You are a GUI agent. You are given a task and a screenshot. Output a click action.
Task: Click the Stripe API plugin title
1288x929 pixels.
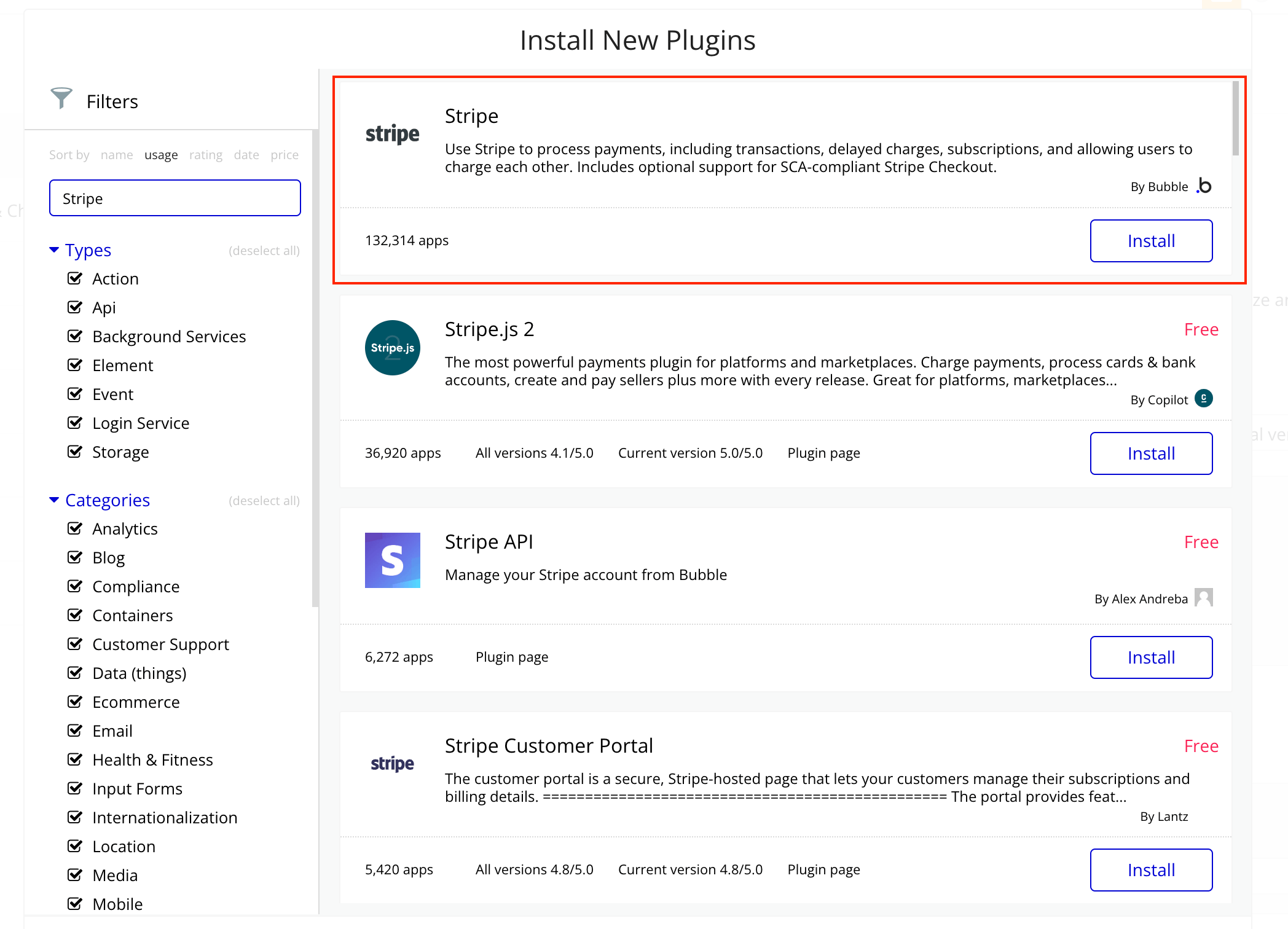pyautogui.click(x=489, y=542)
